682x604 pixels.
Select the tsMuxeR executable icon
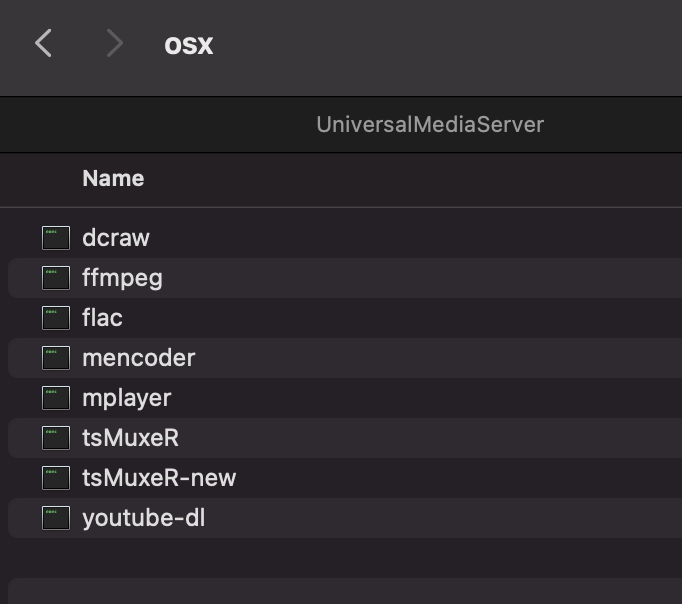click(56, 438)
